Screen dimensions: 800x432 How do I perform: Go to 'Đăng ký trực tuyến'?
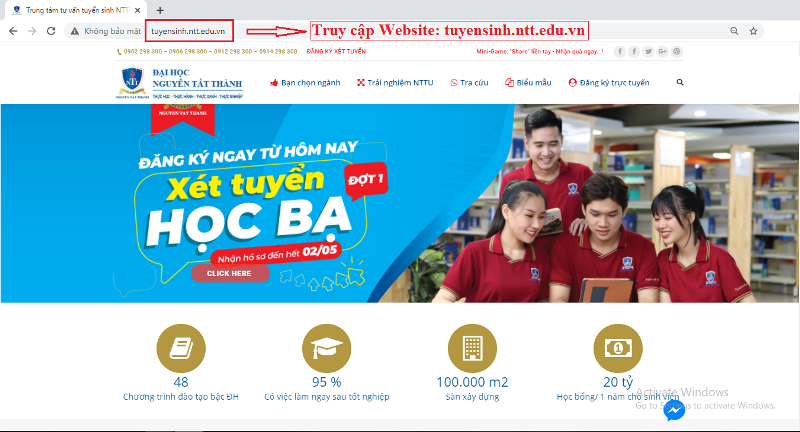(x=609, y=83)
